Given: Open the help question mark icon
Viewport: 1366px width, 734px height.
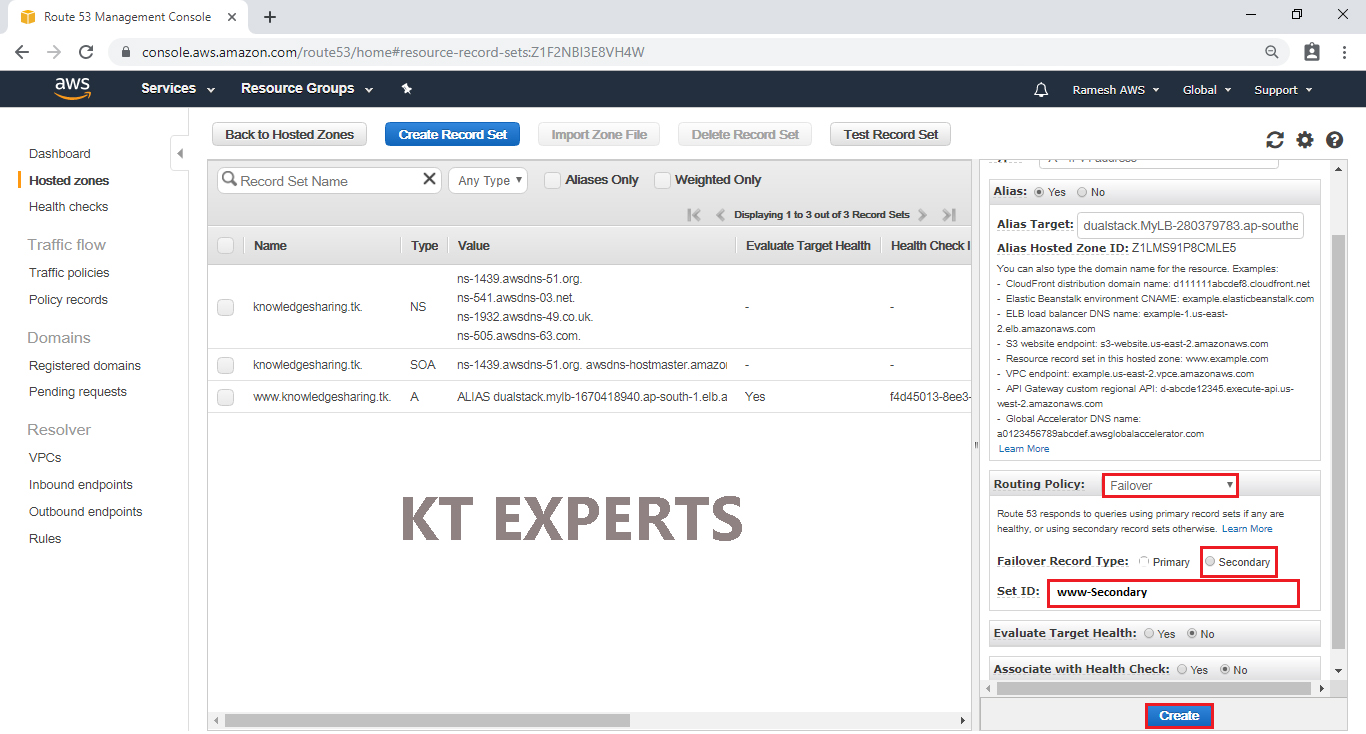Looking at the screenshot, I should (1334, 140).
